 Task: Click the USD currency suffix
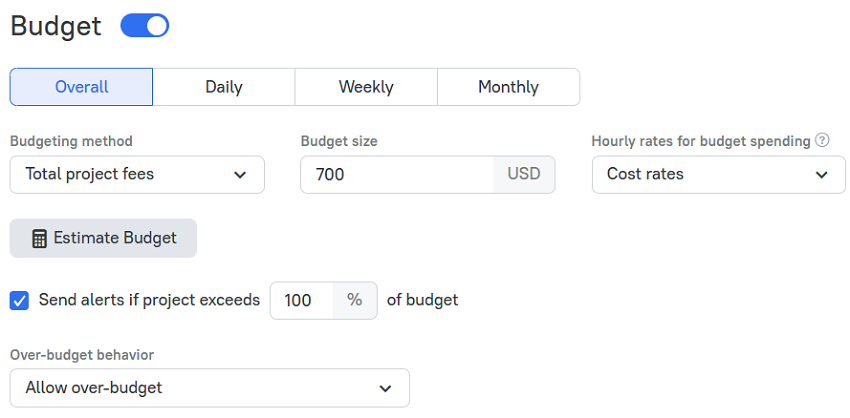tap(524, 175)
